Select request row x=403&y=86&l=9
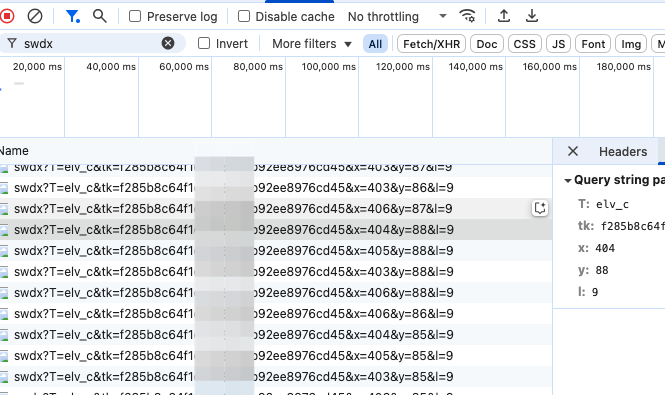This screenshot has height=395, width=665. [x=276, y=188]
